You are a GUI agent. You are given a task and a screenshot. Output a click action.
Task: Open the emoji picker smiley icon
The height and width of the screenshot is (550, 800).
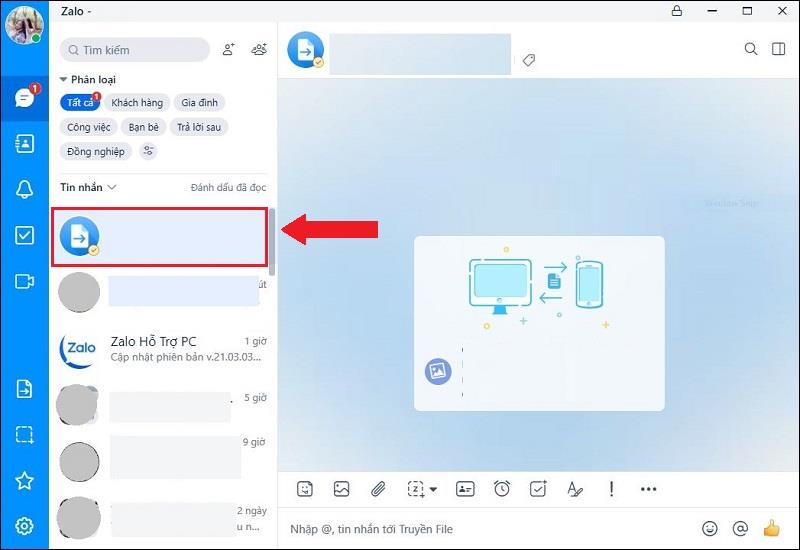click(x=710, y=529)
